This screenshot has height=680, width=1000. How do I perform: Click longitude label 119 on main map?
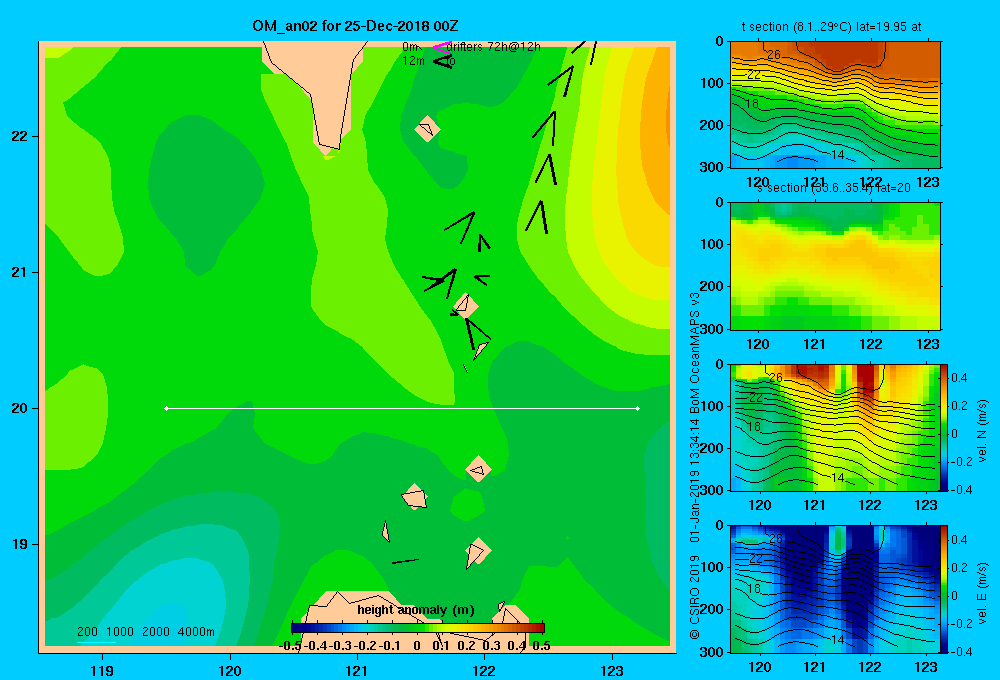[102, 670]
